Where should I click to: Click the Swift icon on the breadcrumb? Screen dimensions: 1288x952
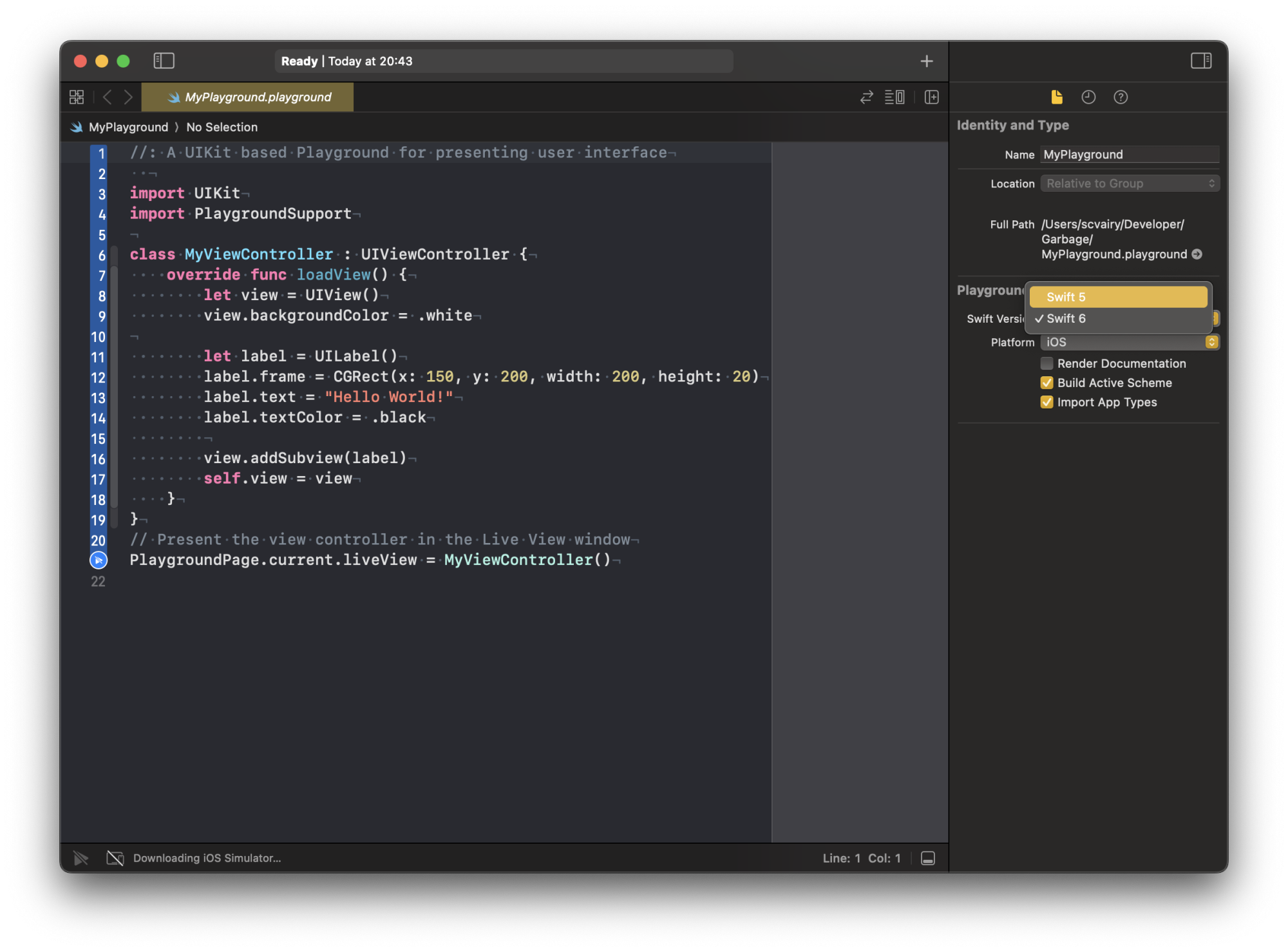click(x=77, y=127)
